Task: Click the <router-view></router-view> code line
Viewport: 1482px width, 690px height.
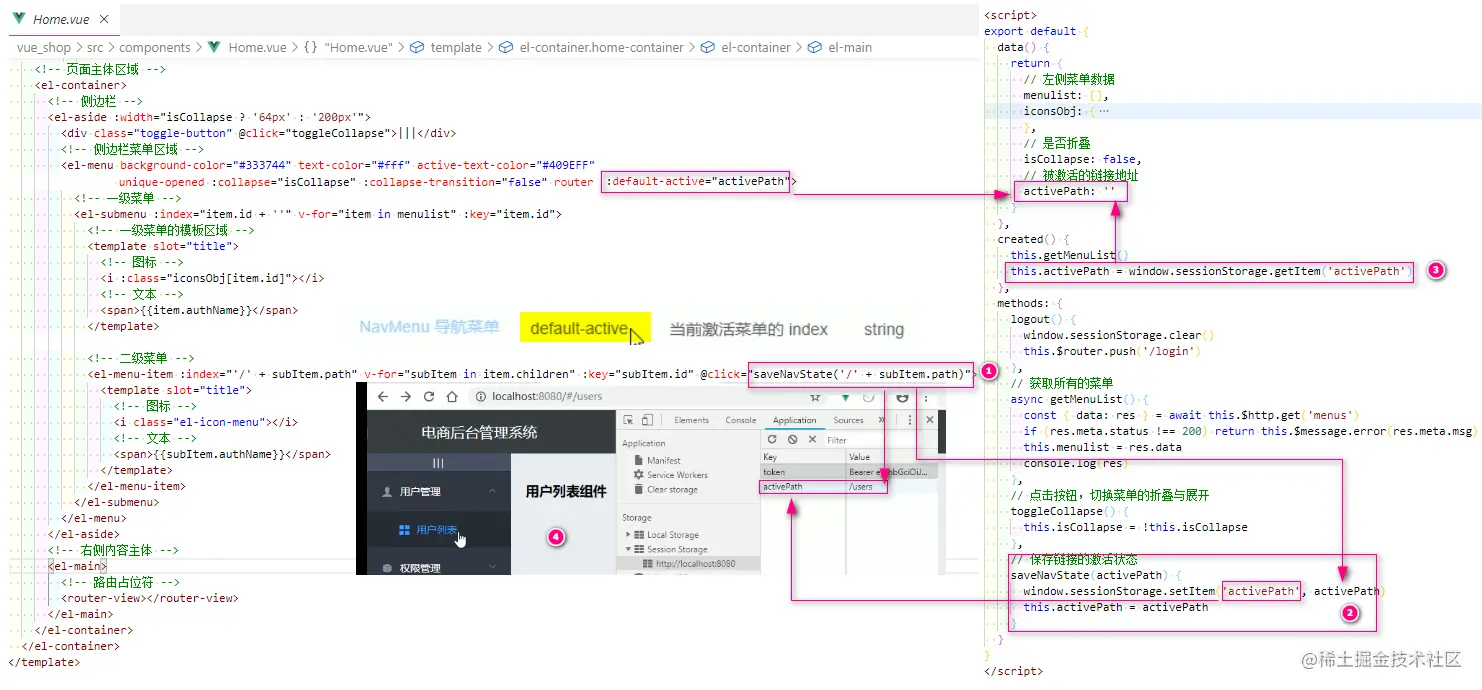Action: pyautogui.click(x=149, y=598)
